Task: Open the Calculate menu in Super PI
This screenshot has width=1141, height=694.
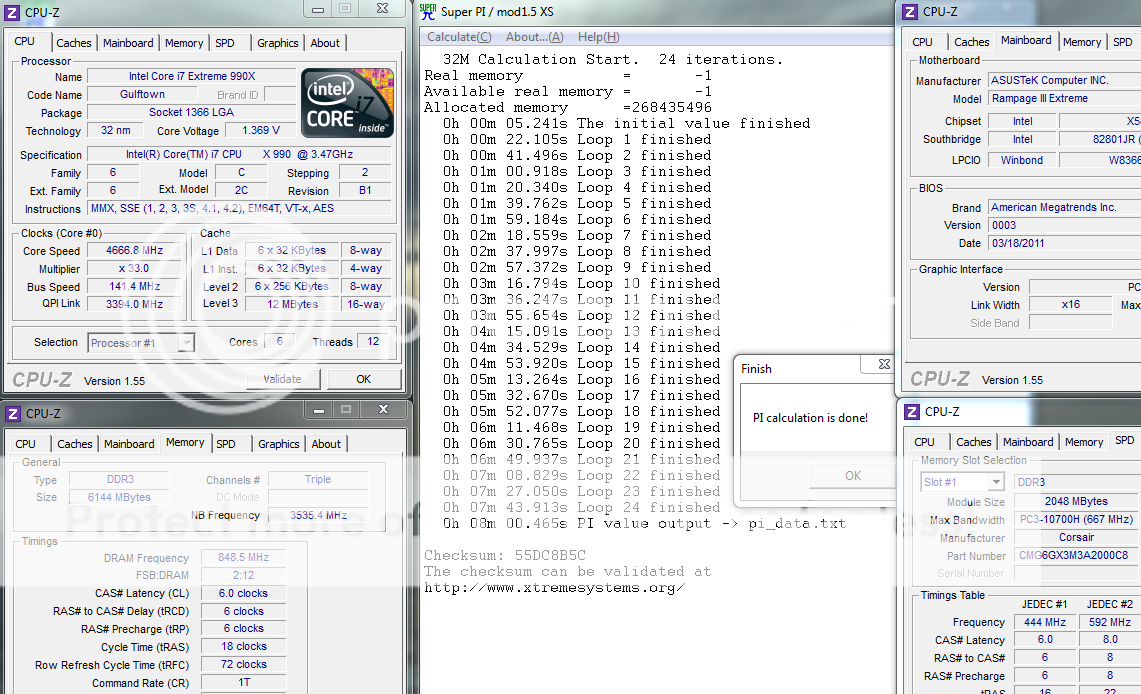Action: click(459, 37)
